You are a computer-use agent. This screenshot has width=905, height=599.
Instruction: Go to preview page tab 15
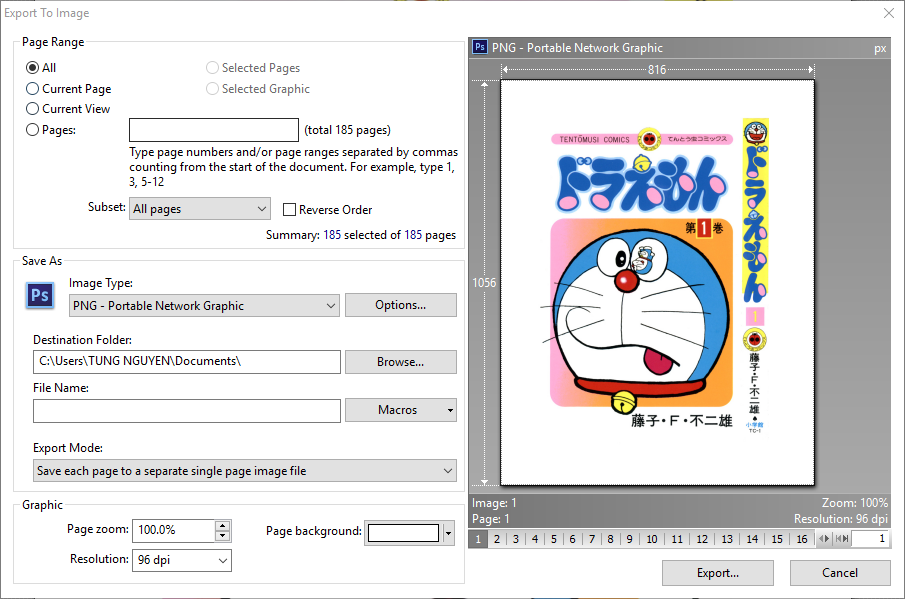tap(777, 538)
